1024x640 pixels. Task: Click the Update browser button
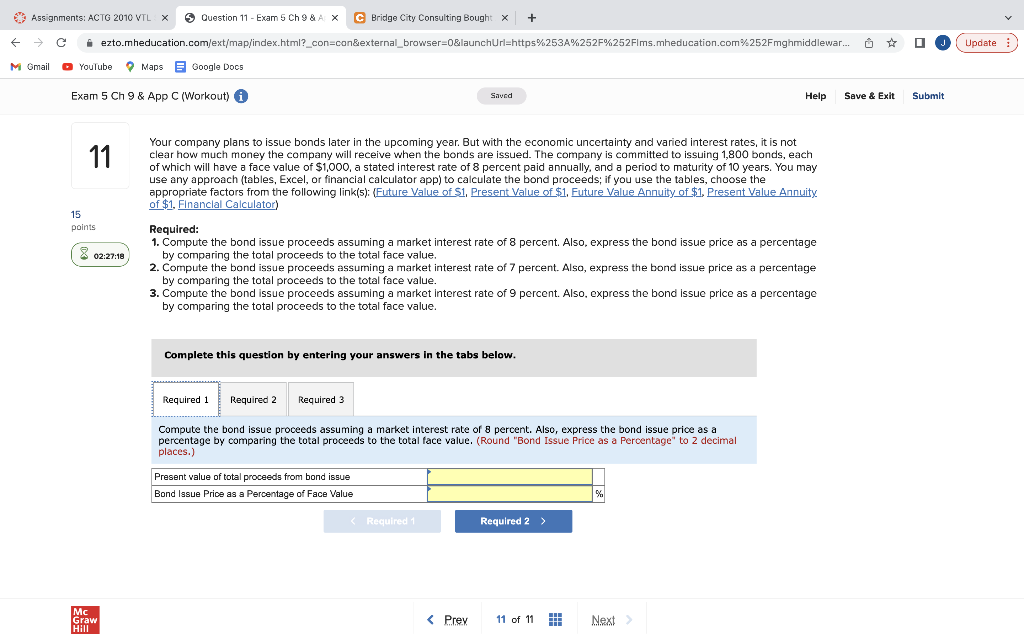[986, 43]
